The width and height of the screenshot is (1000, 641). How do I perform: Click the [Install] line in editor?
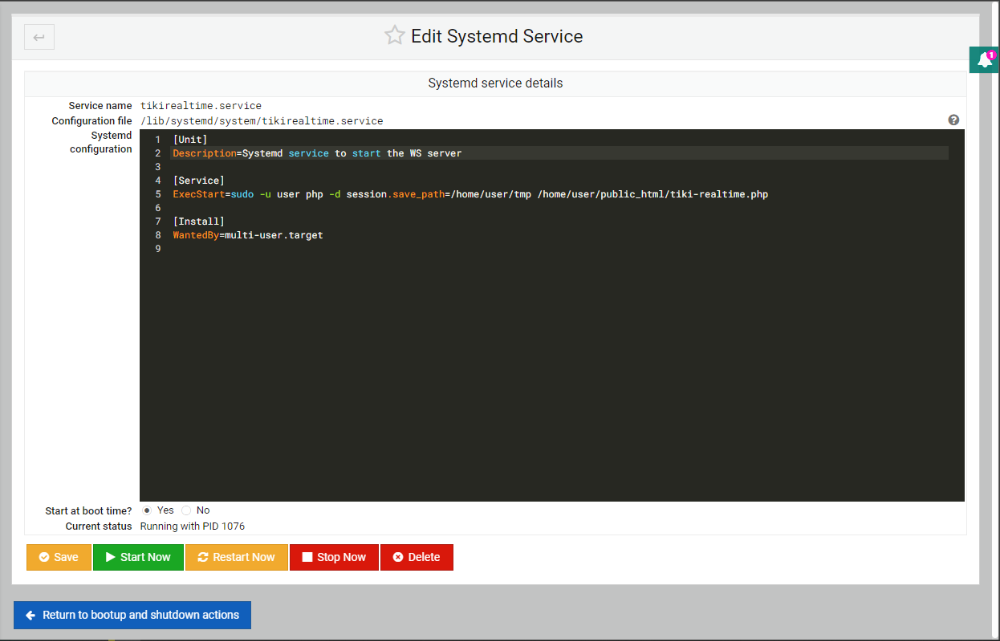point(198,221)
